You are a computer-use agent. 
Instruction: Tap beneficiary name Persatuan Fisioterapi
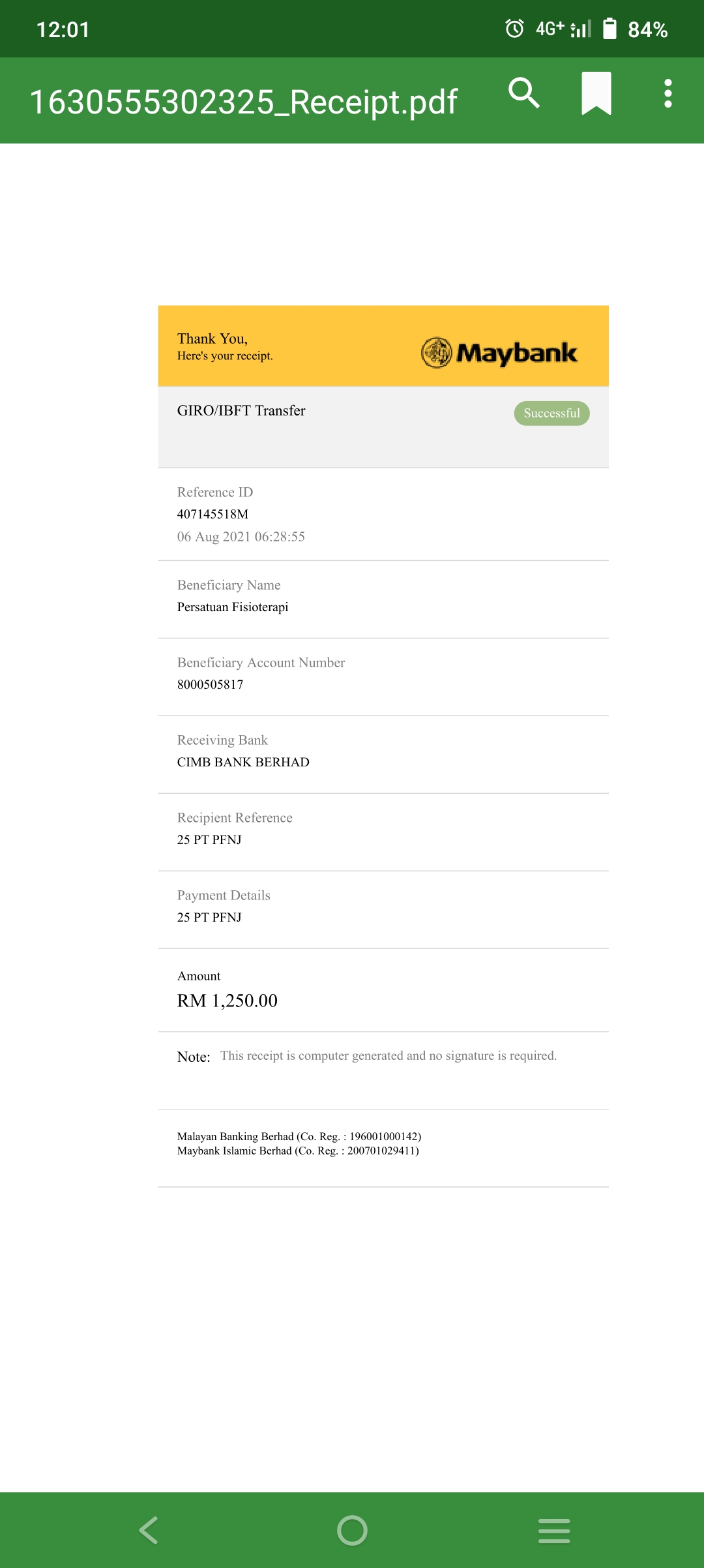(233, 607)
